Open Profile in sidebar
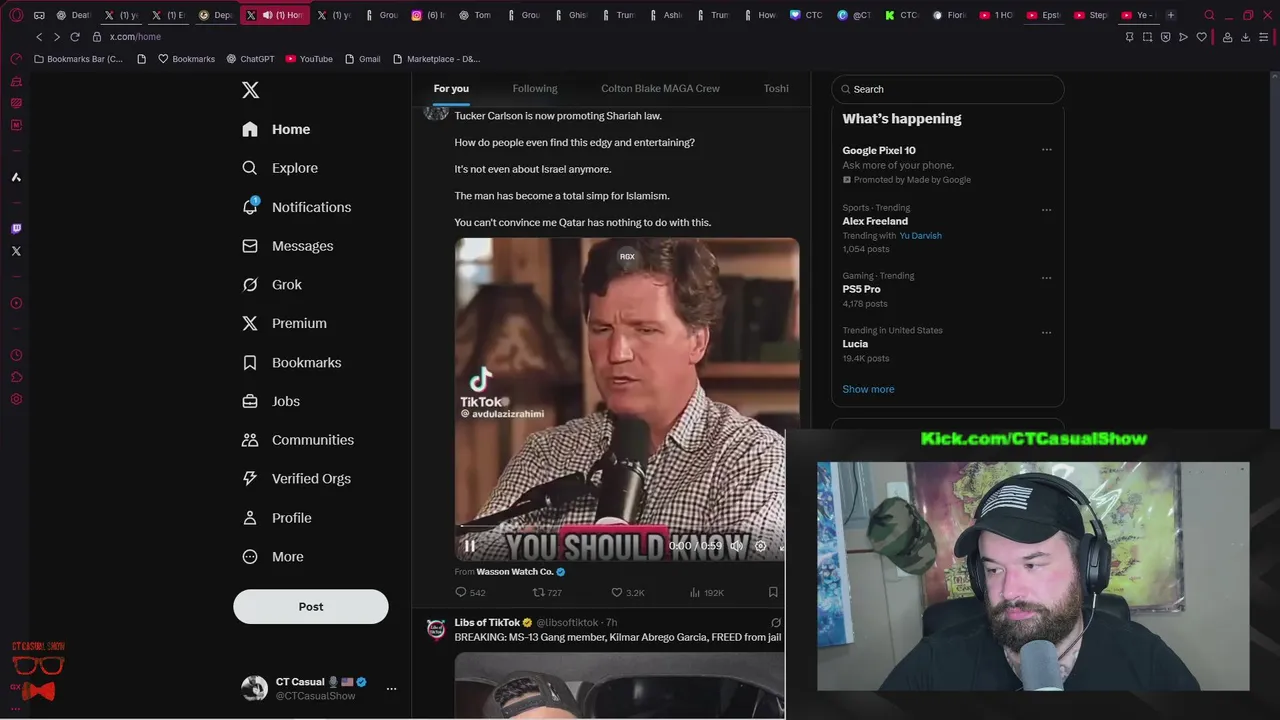The height and width of the screenshot is (720, 1280). pos(276,518)
